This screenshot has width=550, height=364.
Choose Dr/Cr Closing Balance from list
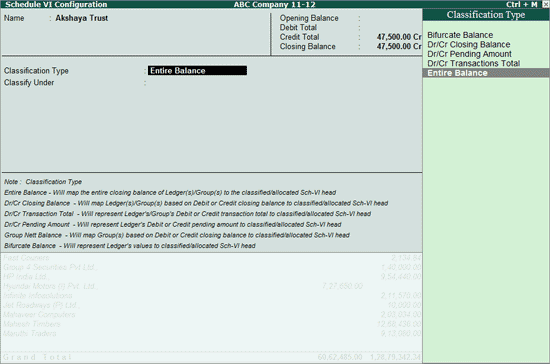tap(469, 45)
